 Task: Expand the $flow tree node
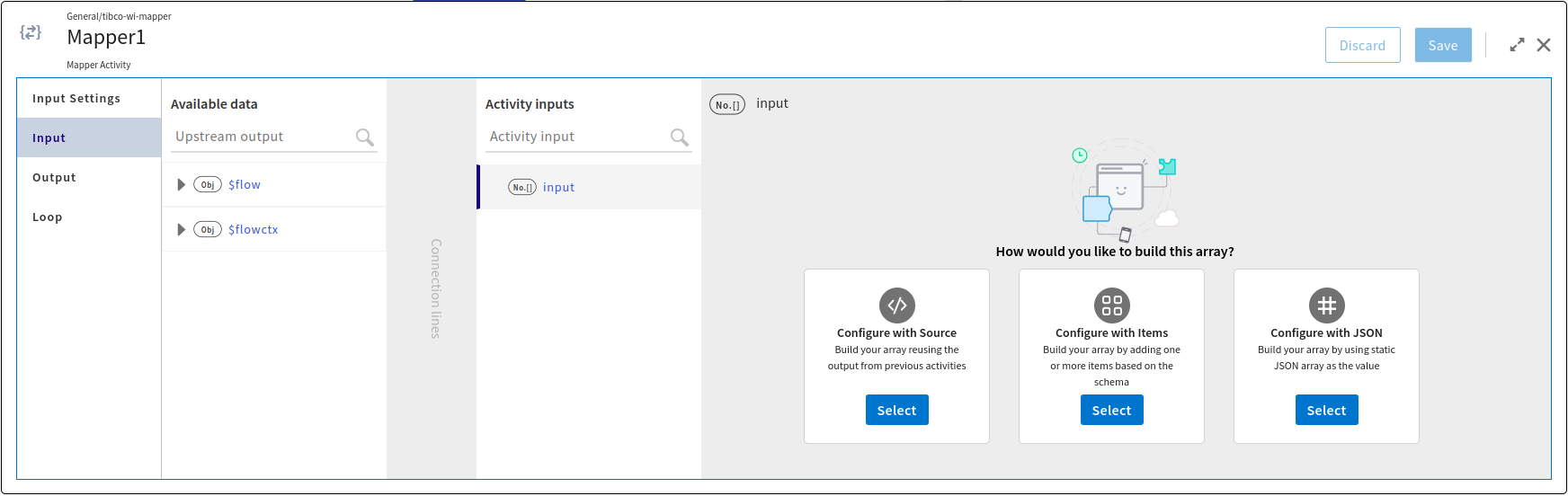[181, 185]
